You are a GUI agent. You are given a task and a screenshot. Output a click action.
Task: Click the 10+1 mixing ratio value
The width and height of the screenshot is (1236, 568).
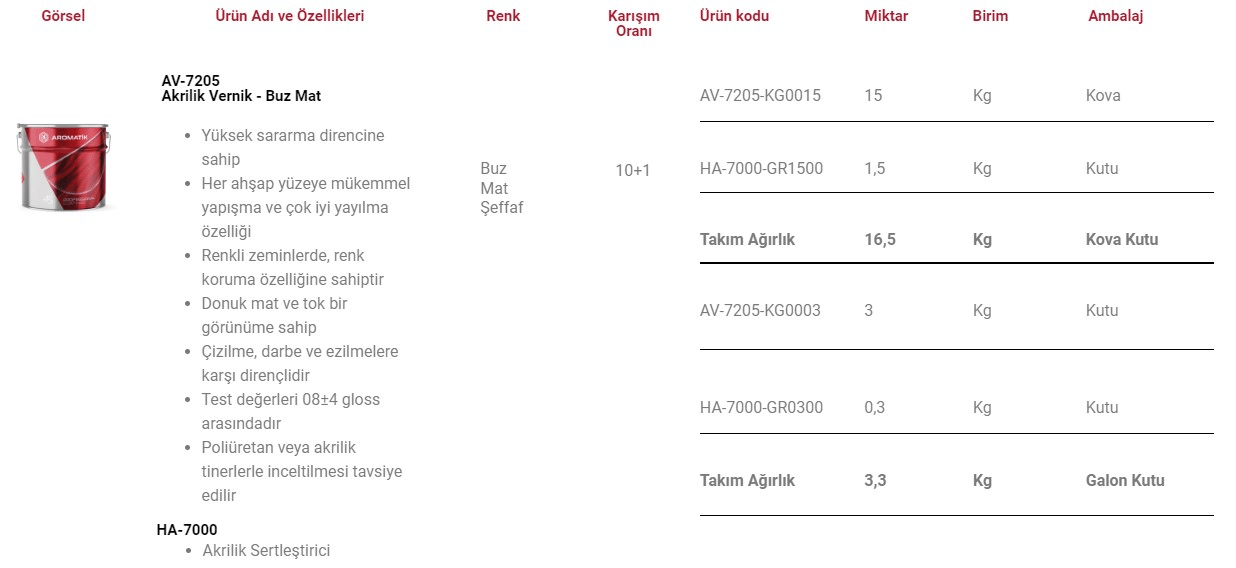633,171
